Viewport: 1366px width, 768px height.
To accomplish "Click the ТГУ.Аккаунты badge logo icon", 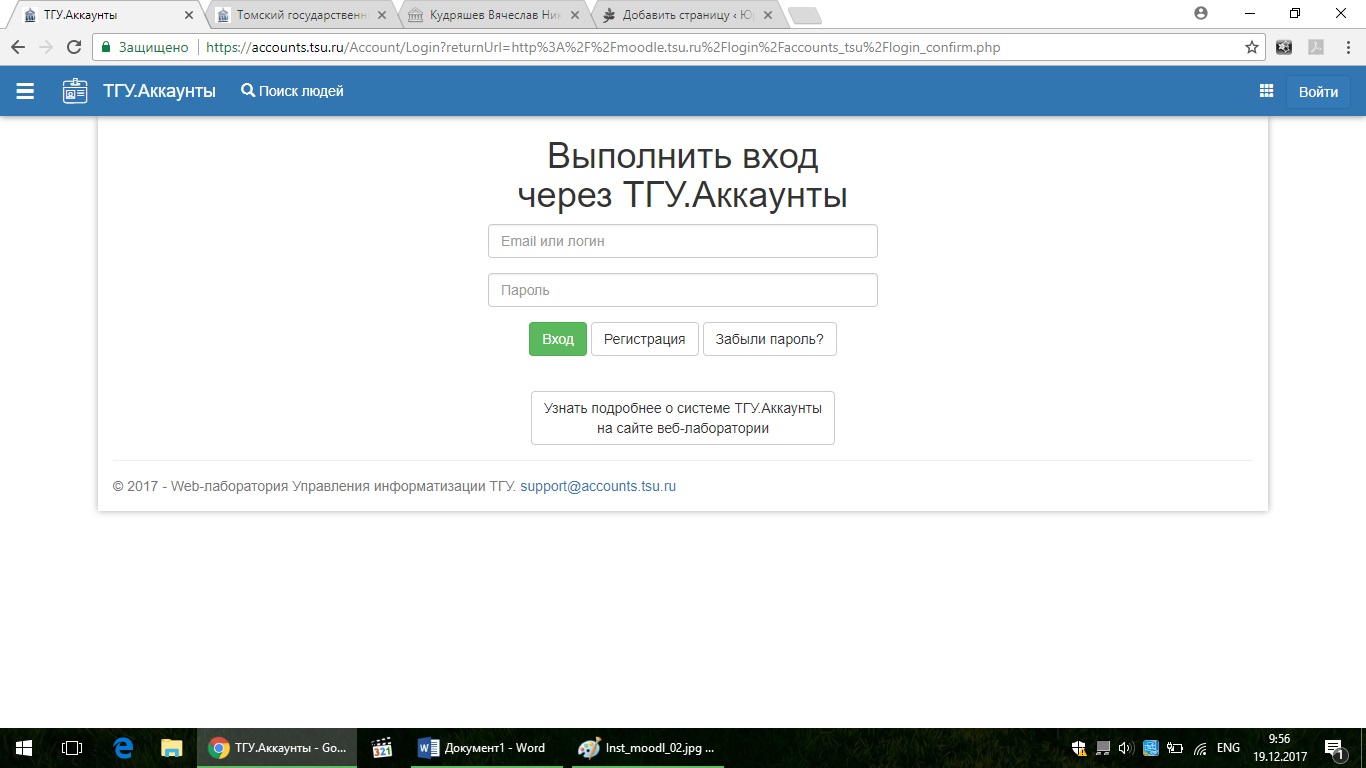I will pyautogui.click(x=74, y=90).
